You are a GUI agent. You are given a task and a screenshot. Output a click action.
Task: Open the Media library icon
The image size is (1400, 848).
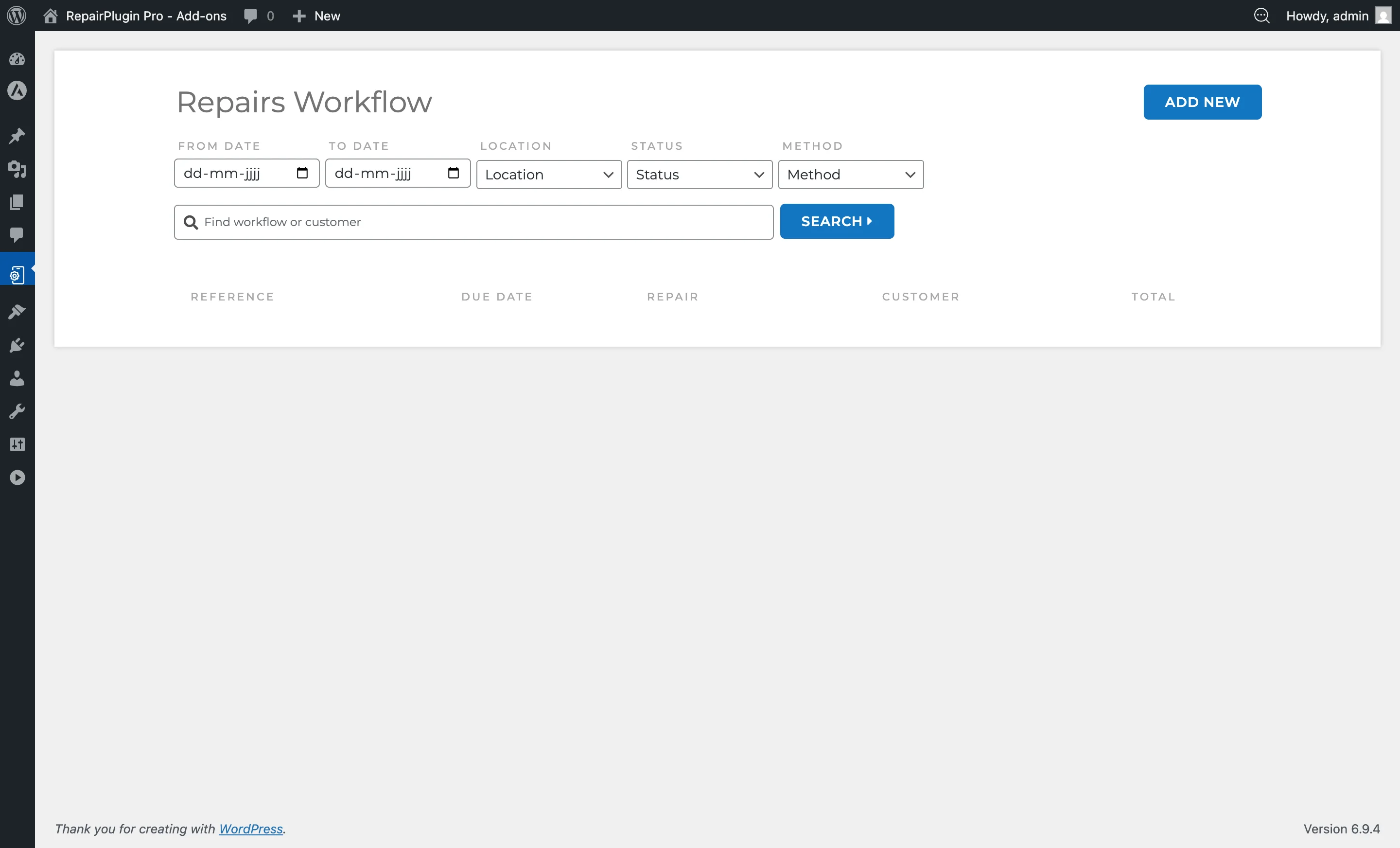(17, 169)
